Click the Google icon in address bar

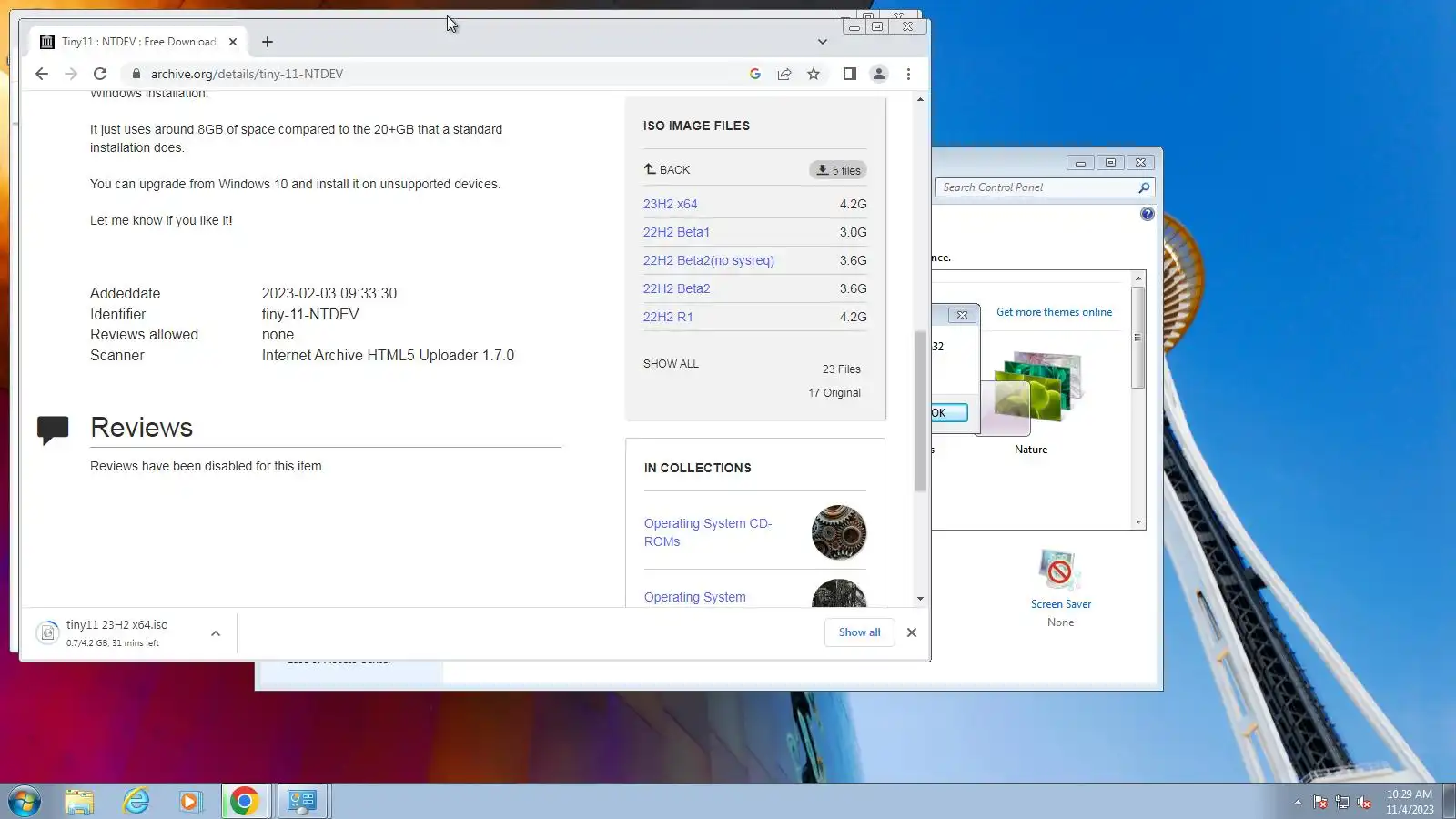coord(755,74)
